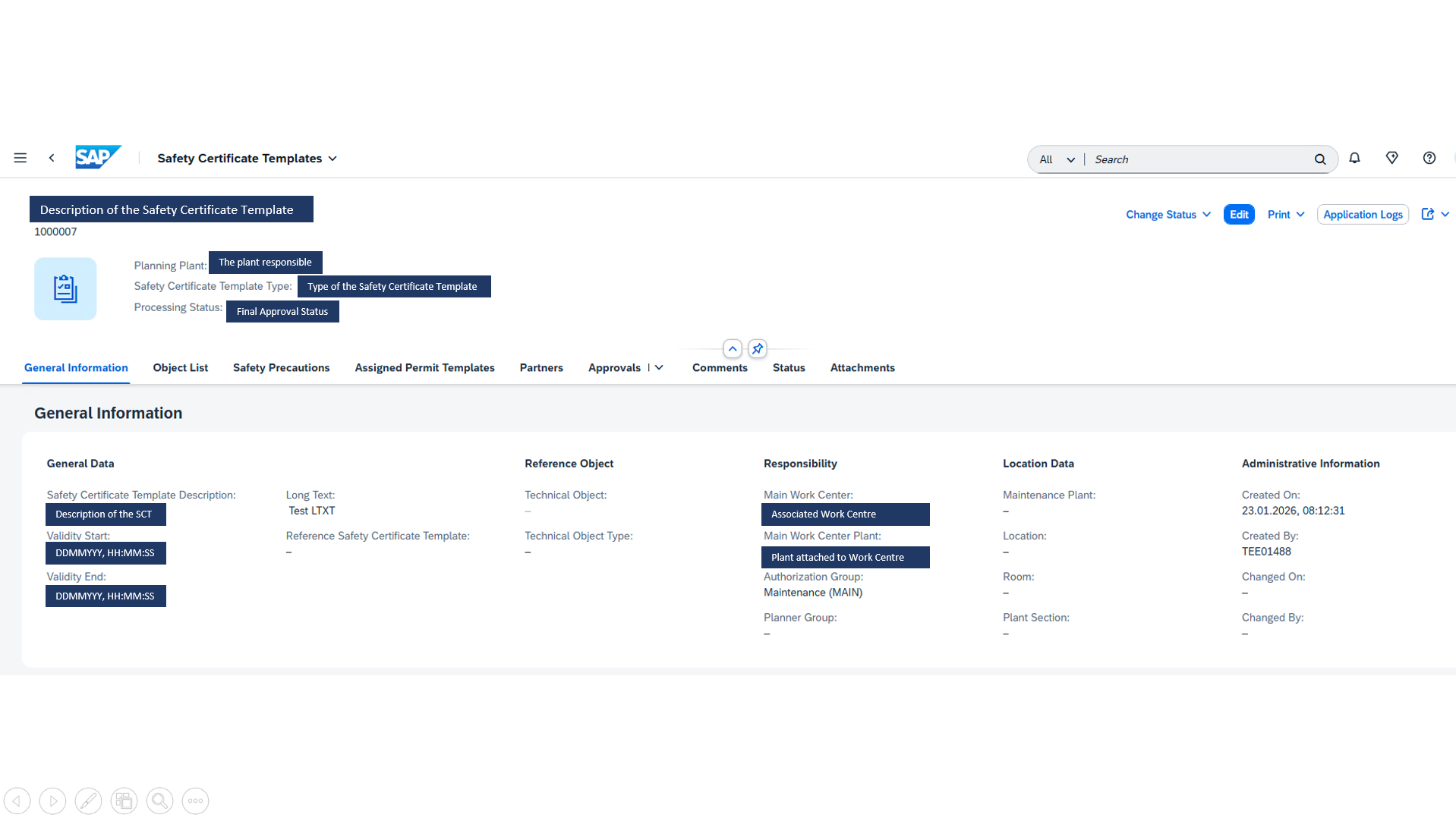Image resolution: width=1456 pixels, height=818 pixels.
Task: Switch to the Safety Precautions tab
Action: pos(281,368)
